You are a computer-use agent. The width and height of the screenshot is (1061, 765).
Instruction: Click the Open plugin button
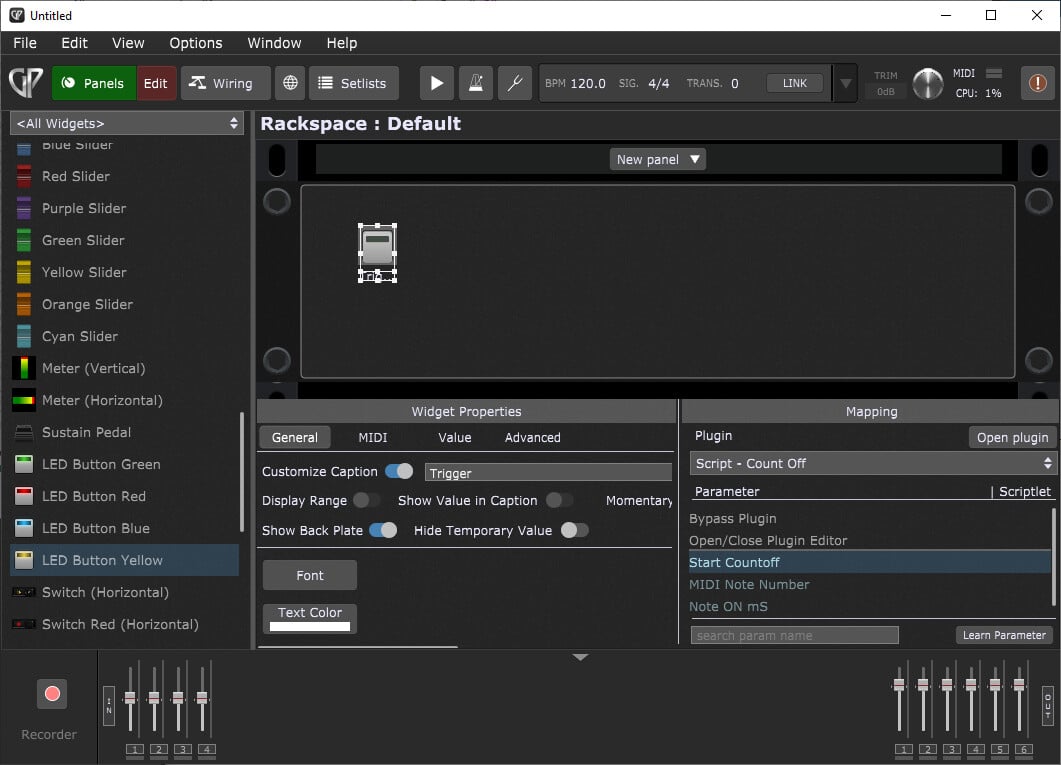1013,437
